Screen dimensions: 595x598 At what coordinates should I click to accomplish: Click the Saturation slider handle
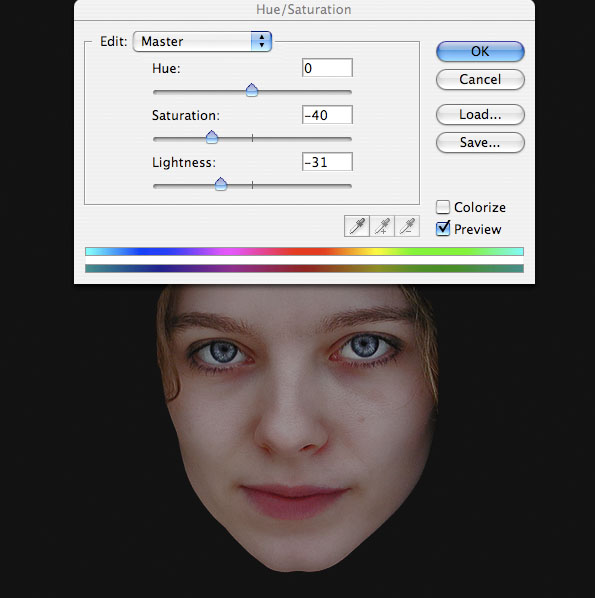click(212, 137)
